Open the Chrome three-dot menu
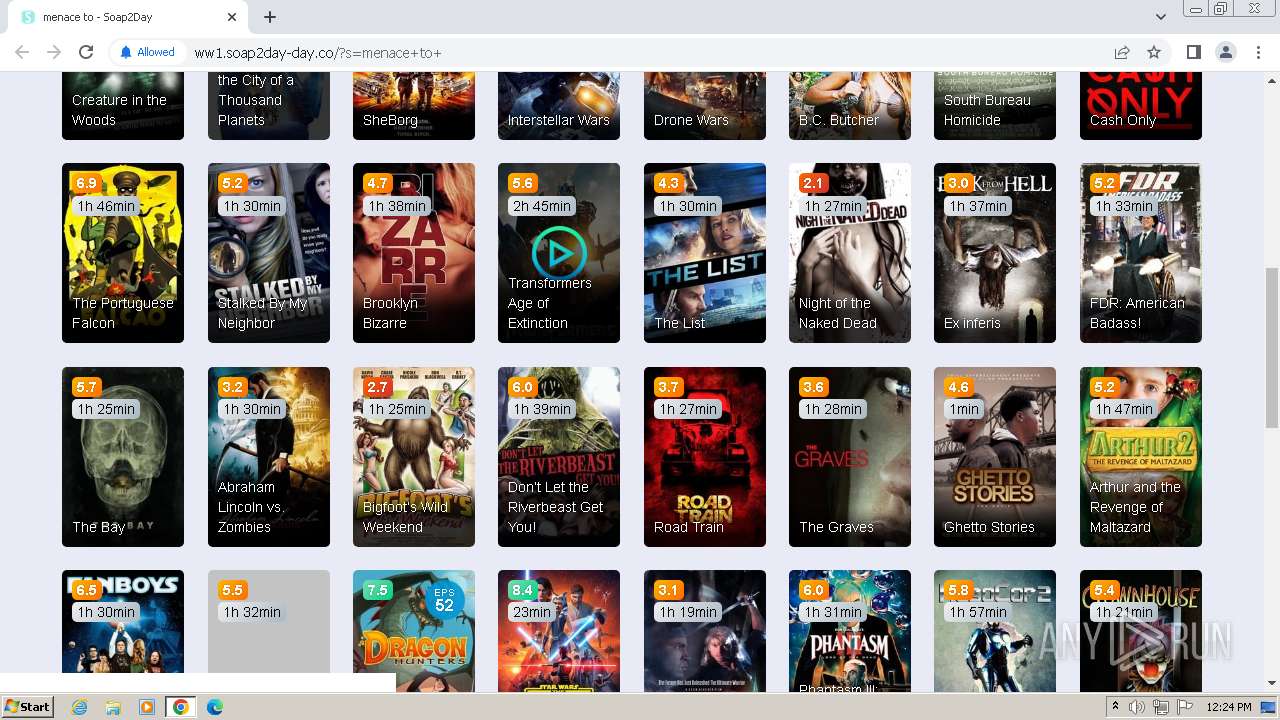The width and height of the screenshot is (1280, 720). pos(1258,52)
